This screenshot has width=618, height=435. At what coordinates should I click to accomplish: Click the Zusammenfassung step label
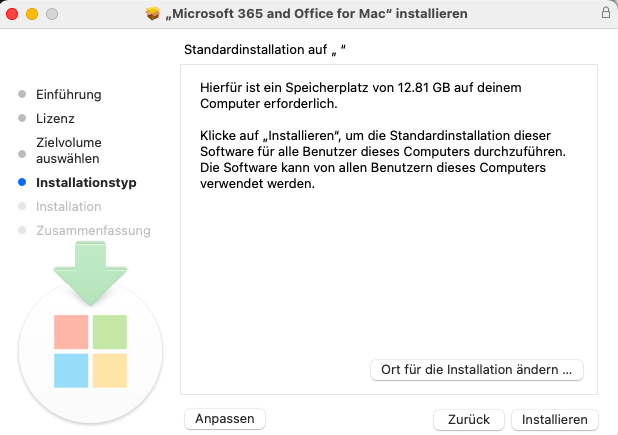pos(93,230)
